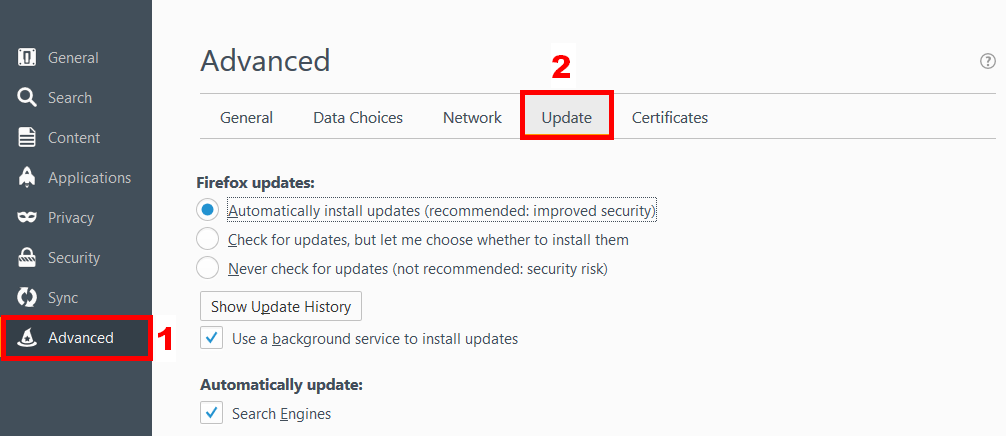
Task: Switch to the Network tab
Action: coord(472,118)
